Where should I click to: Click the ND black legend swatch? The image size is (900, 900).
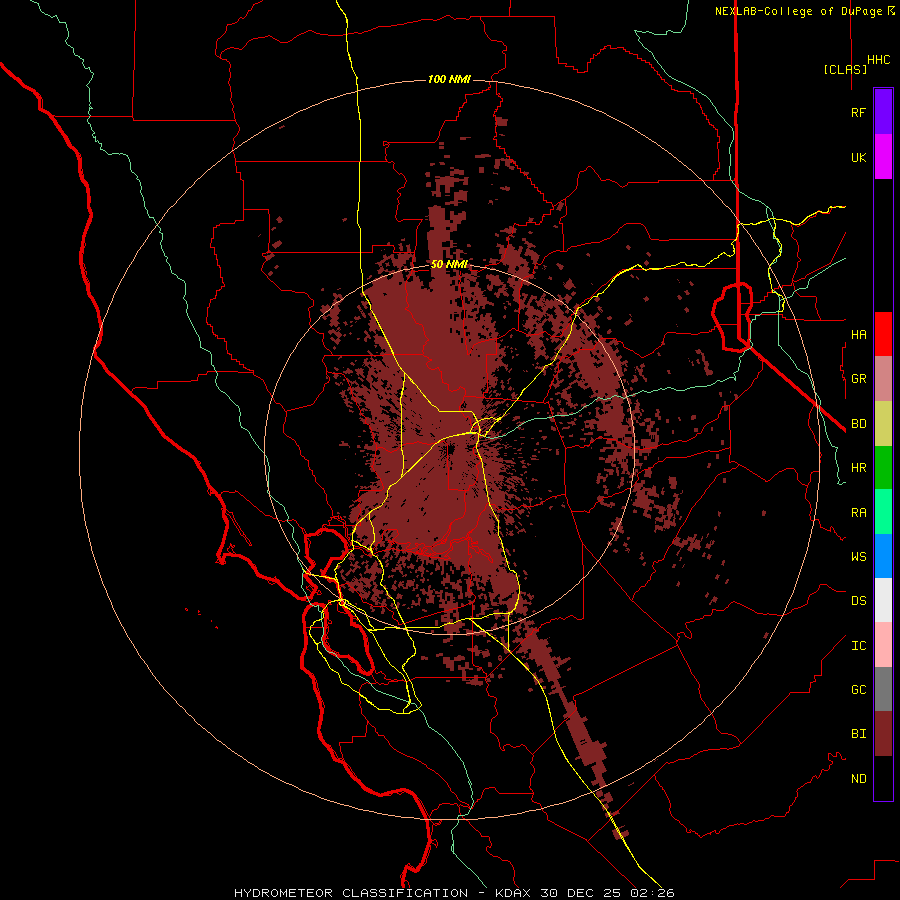click(883, 778)
